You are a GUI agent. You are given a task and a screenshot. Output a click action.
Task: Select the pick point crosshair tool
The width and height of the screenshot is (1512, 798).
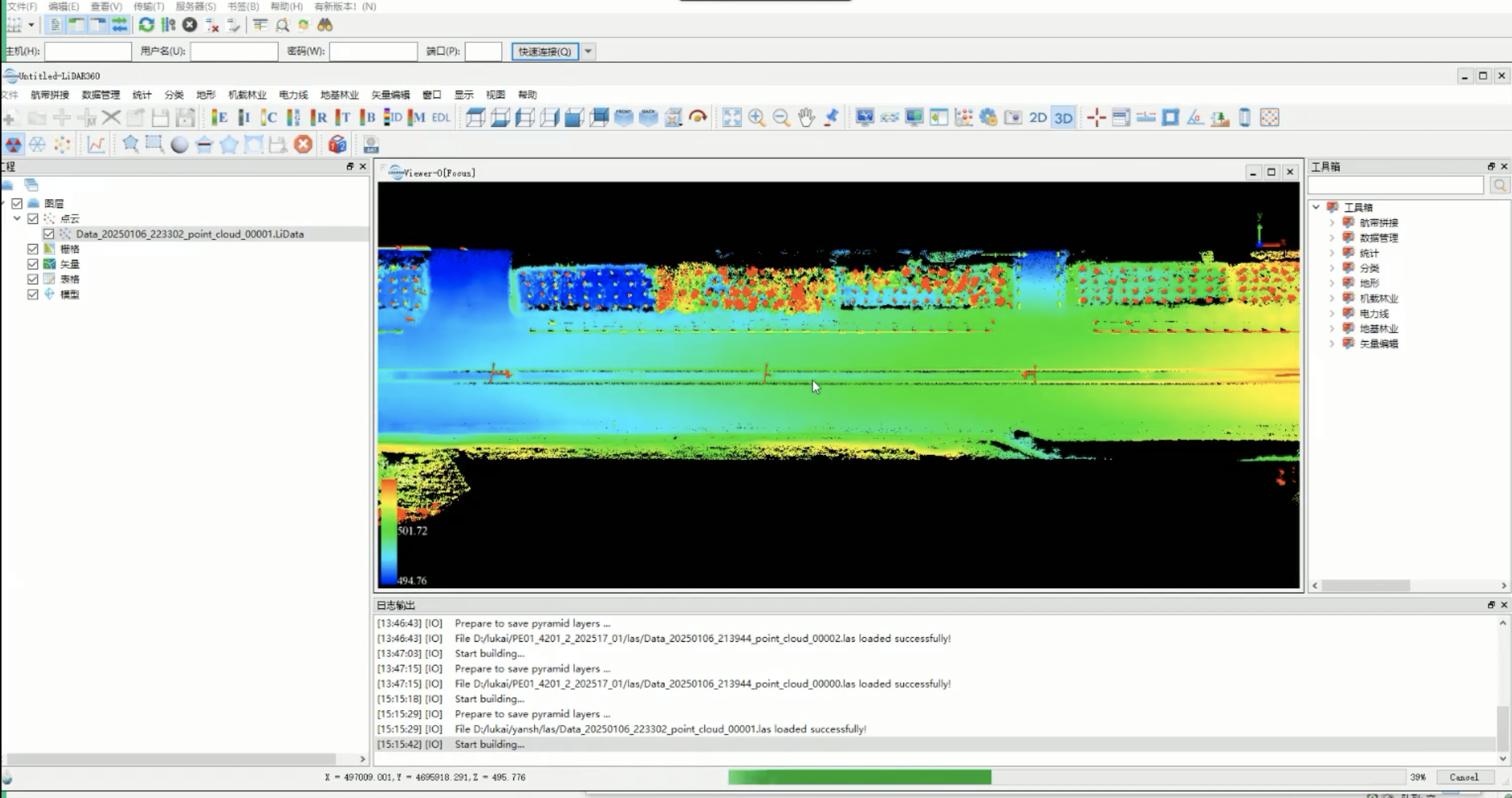(x=1096, y=117)
